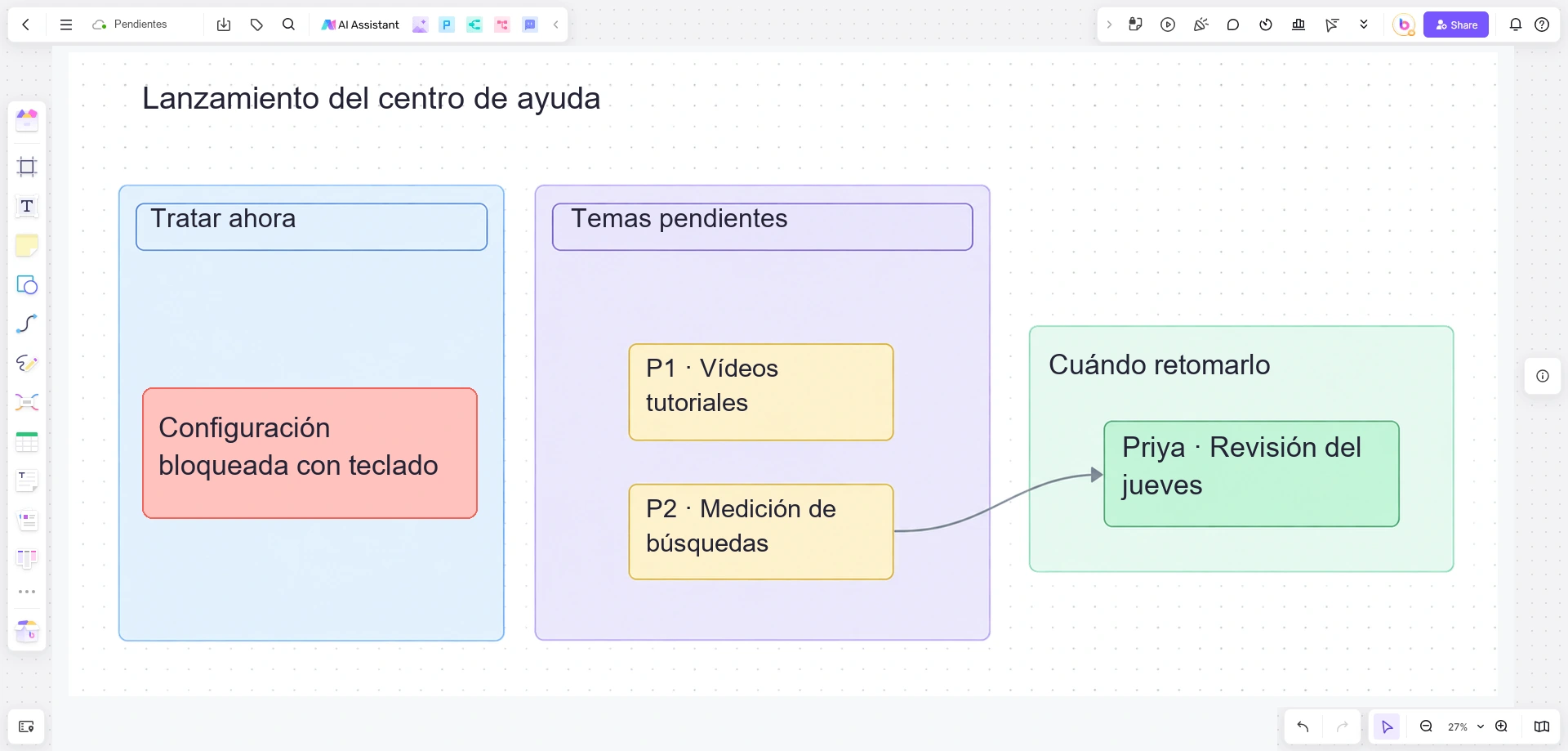The width and height of the screenshot is (1568, 751).
Task: Click the Temas pendientes header box
Action: tap(763, 226)
